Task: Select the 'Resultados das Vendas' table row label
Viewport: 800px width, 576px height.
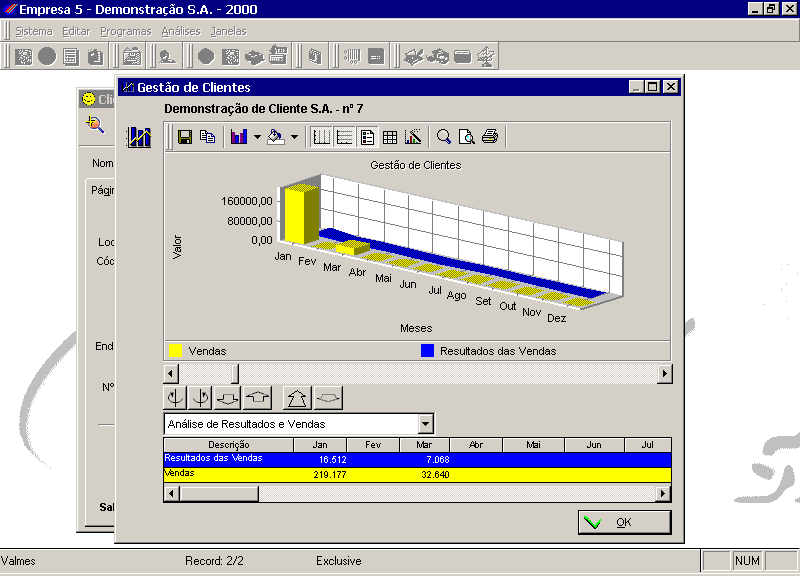Action: 213,458
